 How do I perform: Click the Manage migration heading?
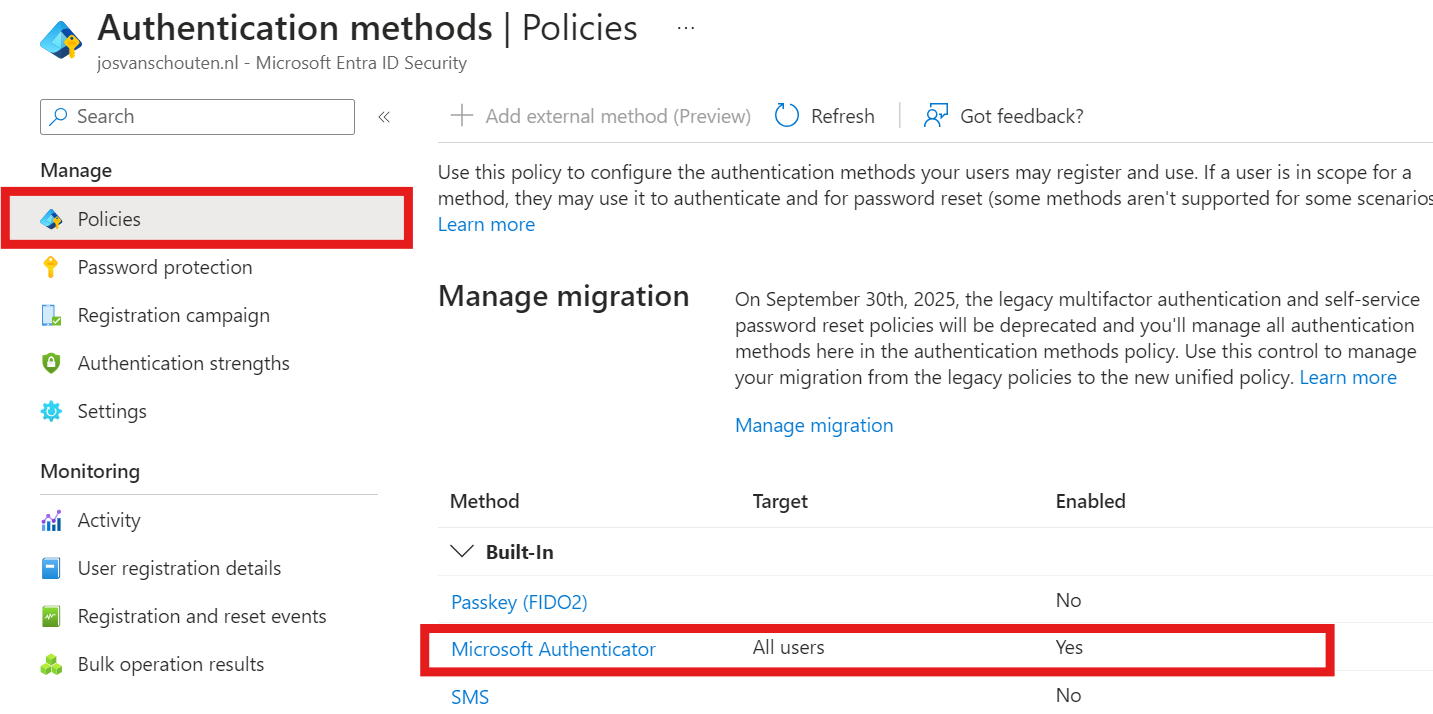pyautogui.click(x=563, y=296)
